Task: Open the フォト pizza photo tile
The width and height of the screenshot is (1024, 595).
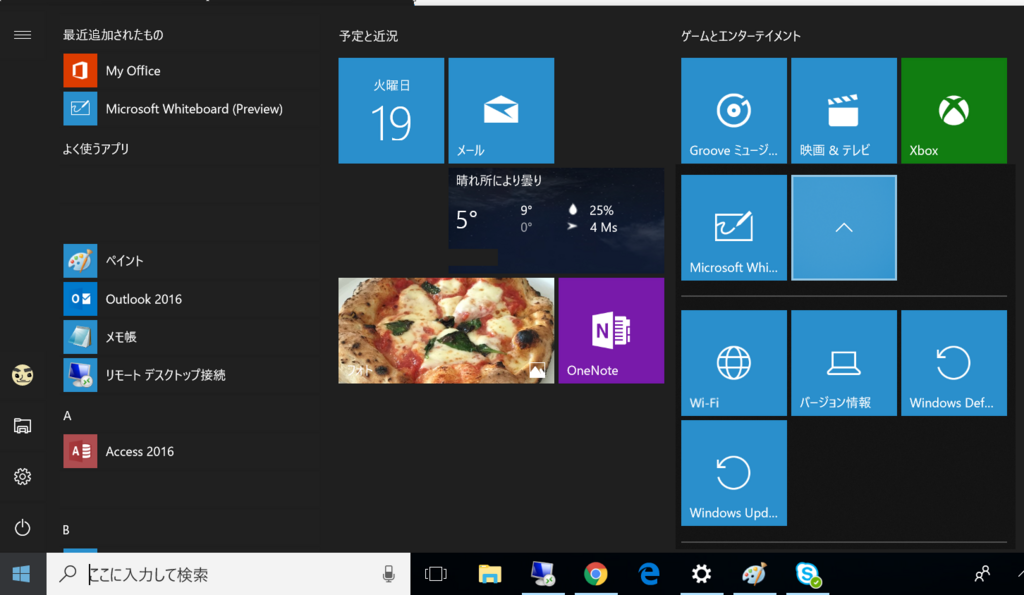Action: [x=446, y=330]
